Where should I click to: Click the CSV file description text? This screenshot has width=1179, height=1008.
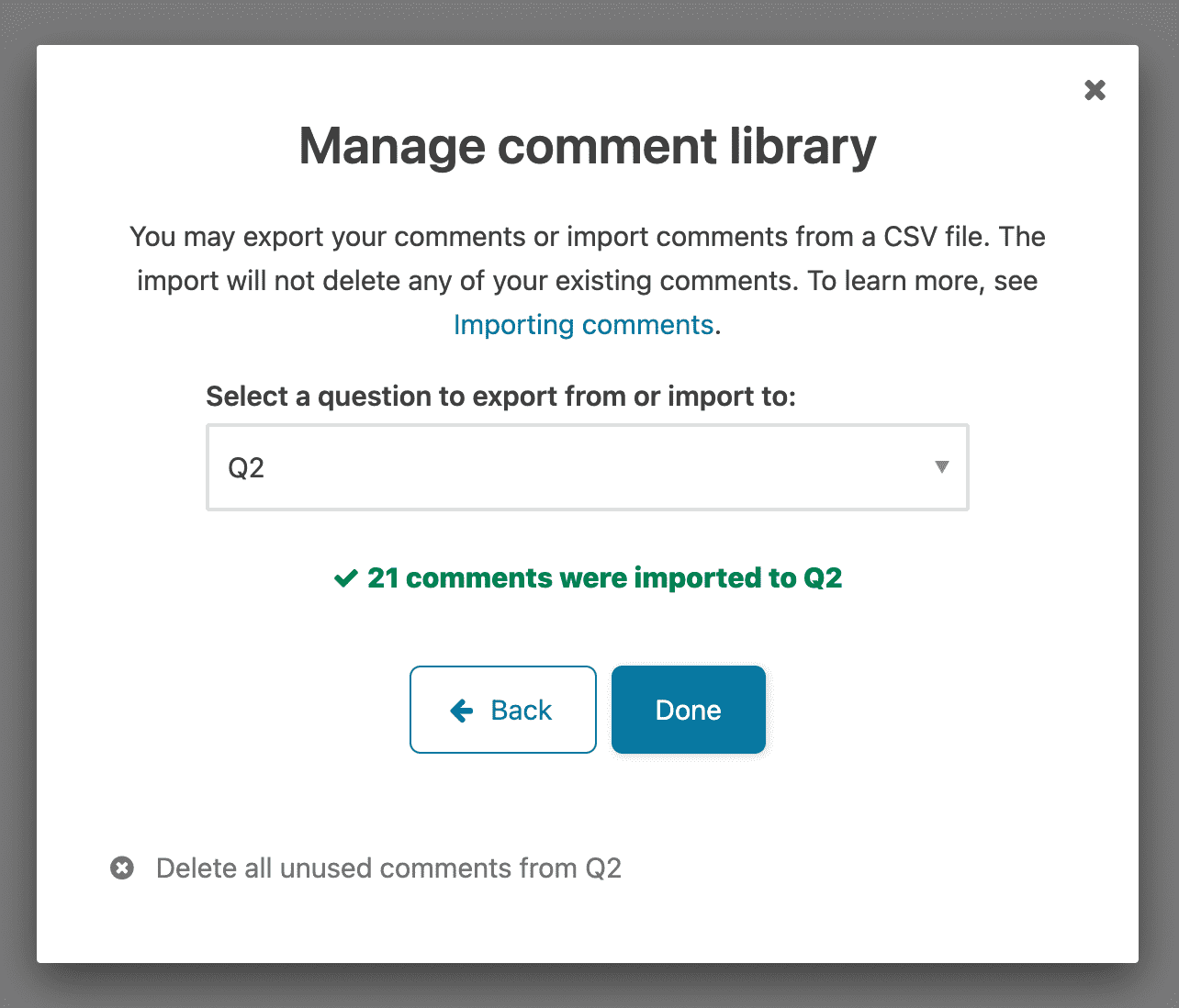coord(588,237)
